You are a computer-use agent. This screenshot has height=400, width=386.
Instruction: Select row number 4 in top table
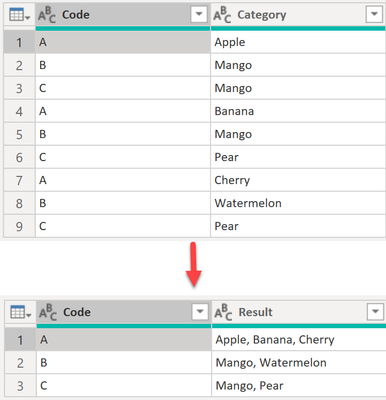(19, 111)
